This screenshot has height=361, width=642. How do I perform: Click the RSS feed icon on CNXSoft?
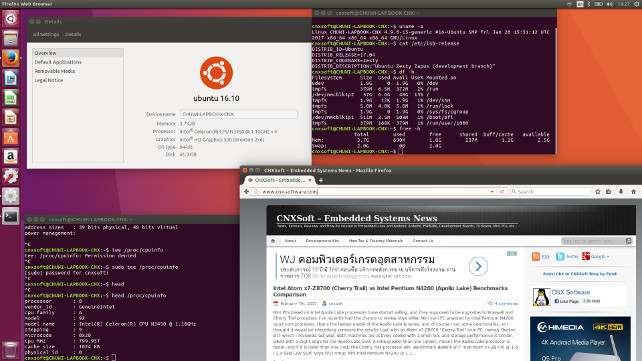click(536, 257)
